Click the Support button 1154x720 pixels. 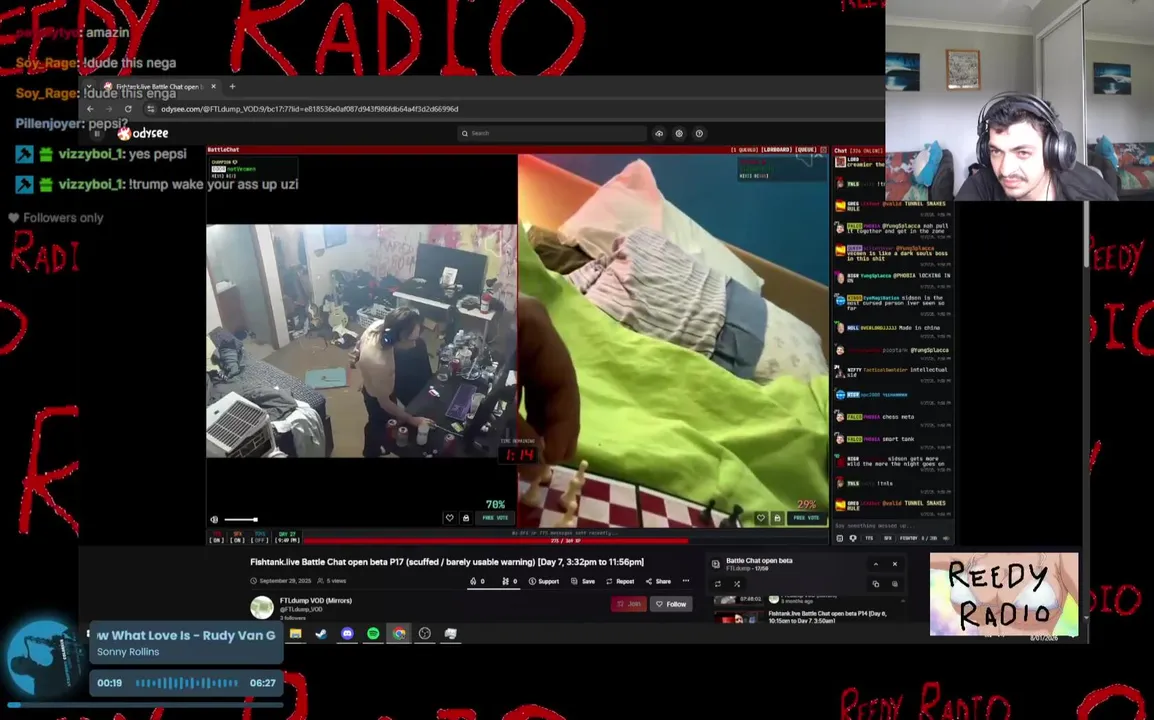coord(544,581)
